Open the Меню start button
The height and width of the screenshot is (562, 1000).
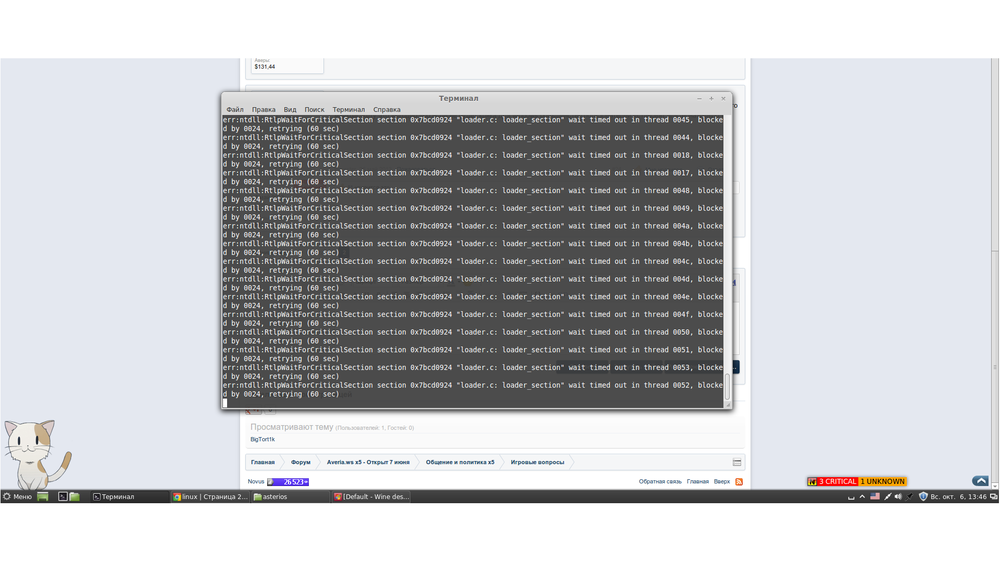pyautogui.click(x=17, y=497)
